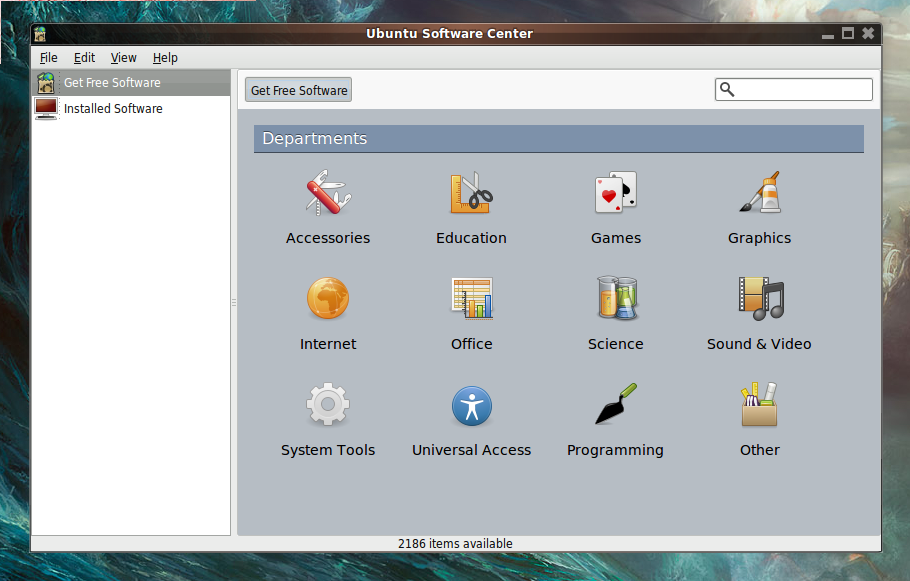Maximize the Ubuntu Software Center window
The height and width of the screenshot is (581, 910).
pos(848,34)
